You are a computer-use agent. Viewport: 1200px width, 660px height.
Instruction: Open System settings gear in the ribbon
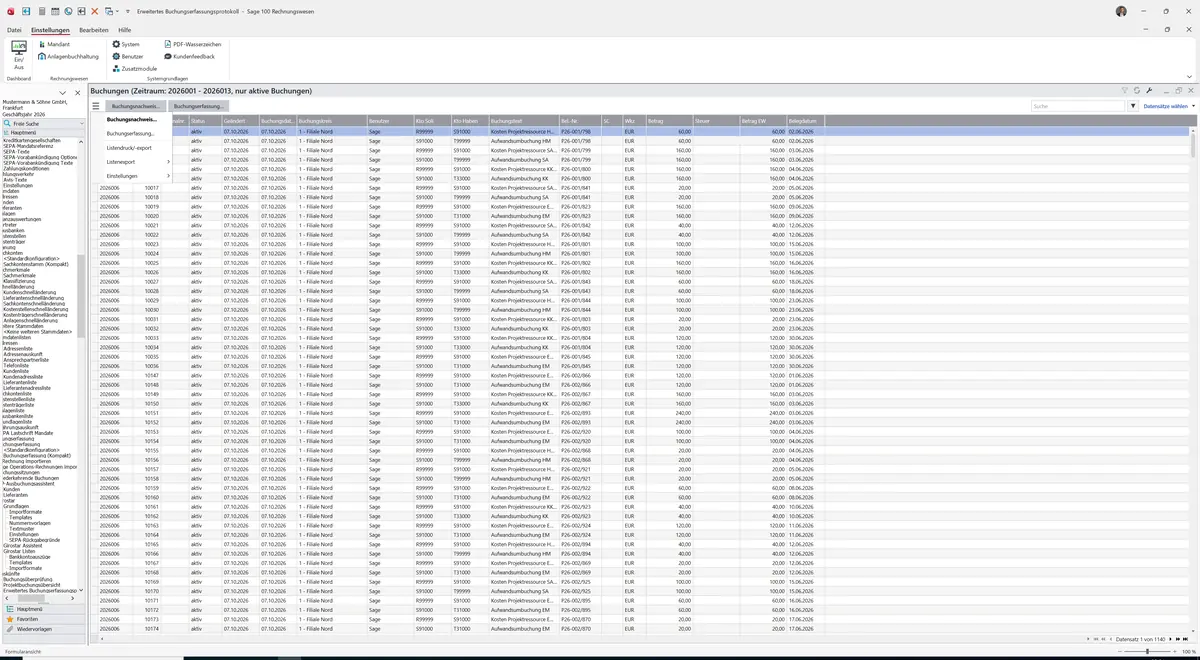(125, 44)
